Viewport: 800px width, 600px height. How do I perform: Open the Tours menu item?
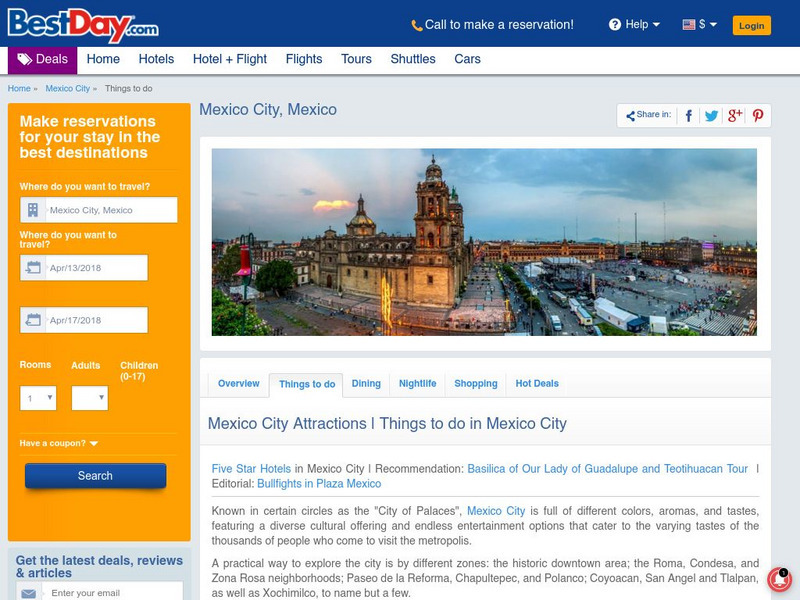click(356, 59)
